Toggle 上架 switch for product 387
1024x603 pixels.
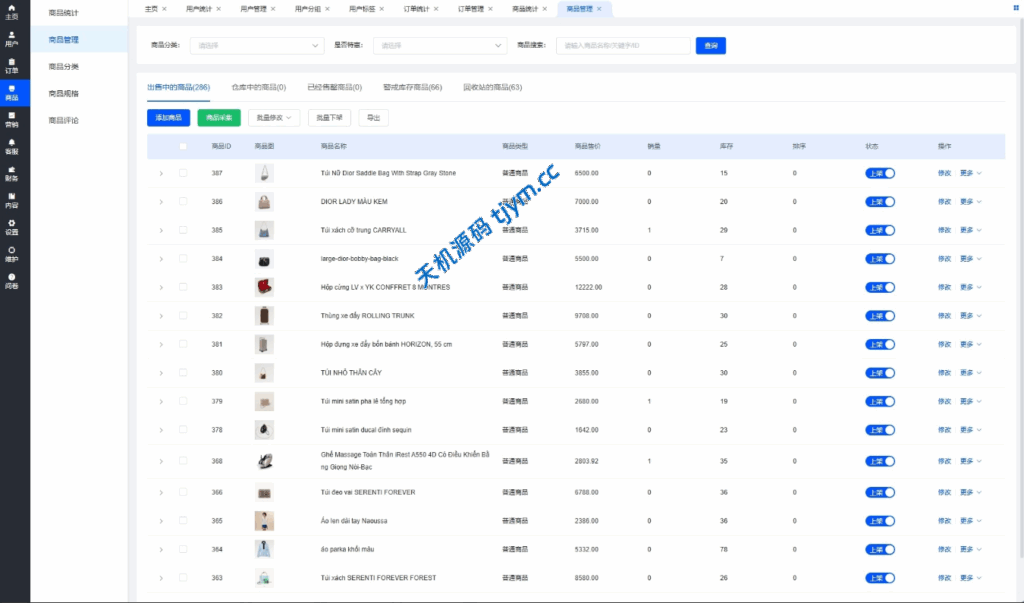point(879,173)
